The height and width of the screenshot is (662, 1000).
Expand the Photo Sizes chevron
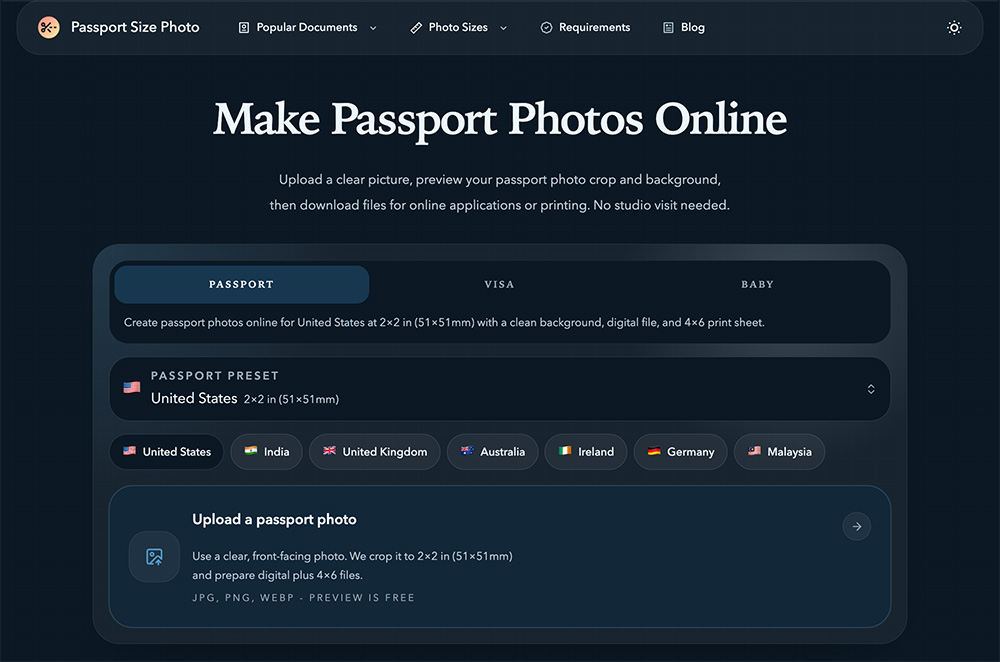pyautogui.click(x=503, y=28)
